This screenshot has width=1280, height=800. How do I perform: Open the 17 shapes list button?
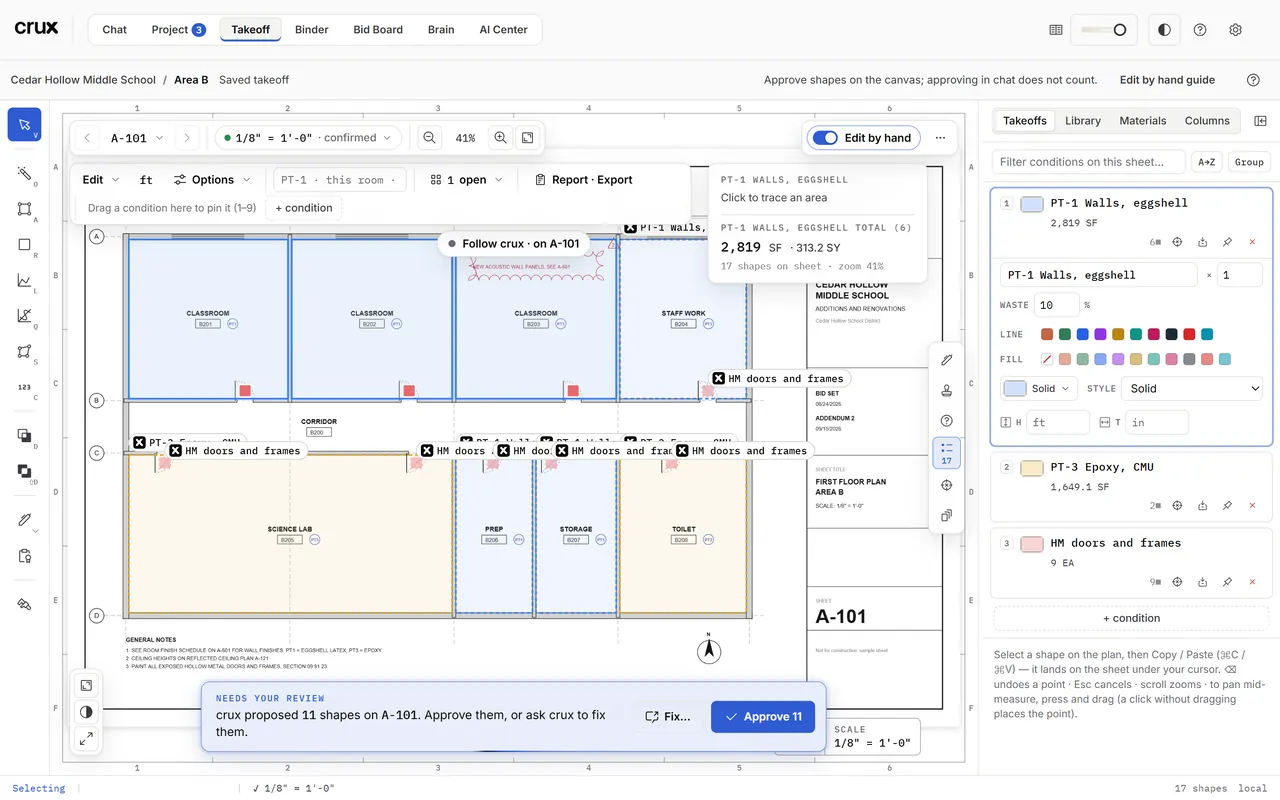point(947,453)
